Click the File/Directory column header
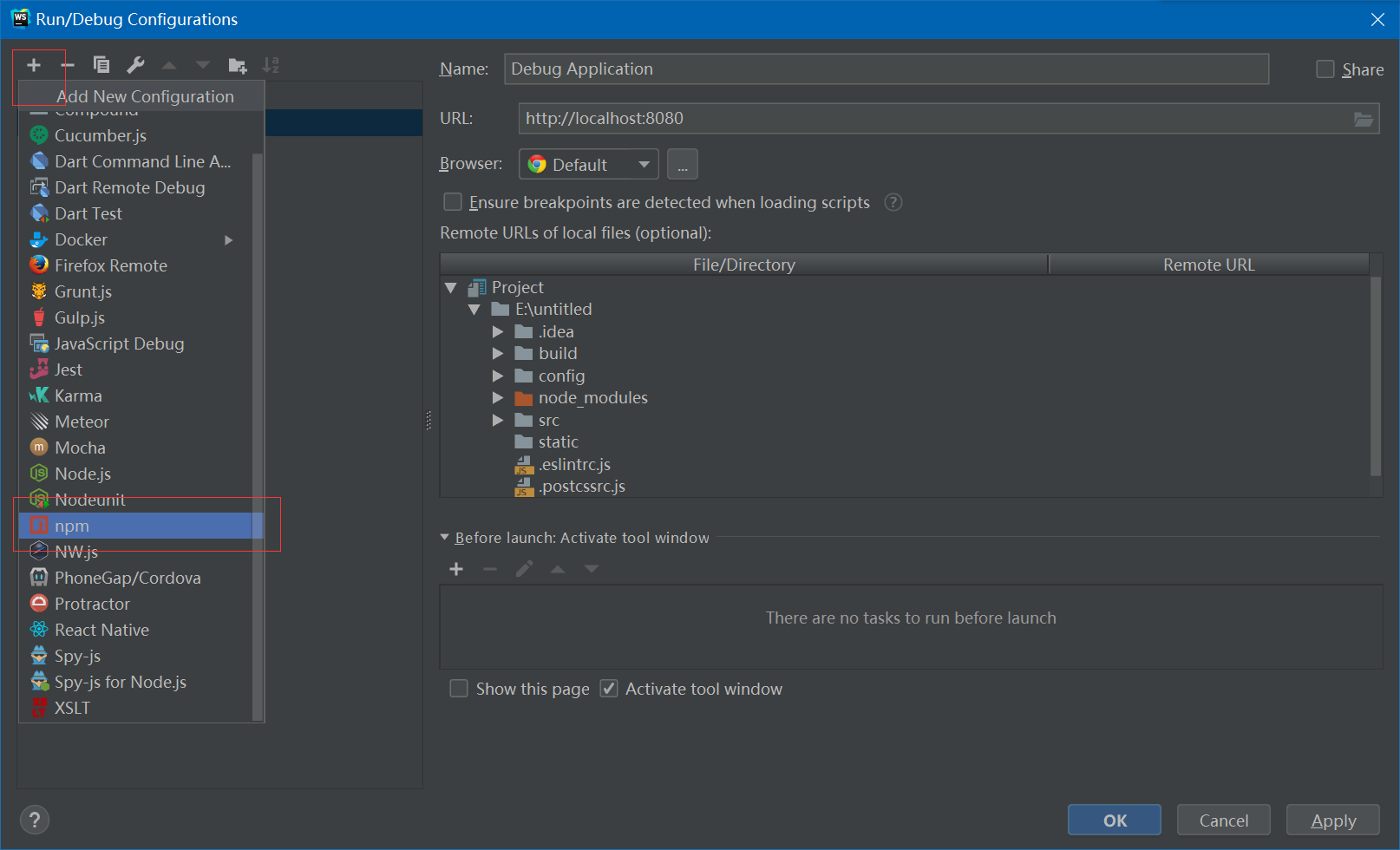Image resolution: width=1400 pixels, height=850 pixels. [744, 265]
